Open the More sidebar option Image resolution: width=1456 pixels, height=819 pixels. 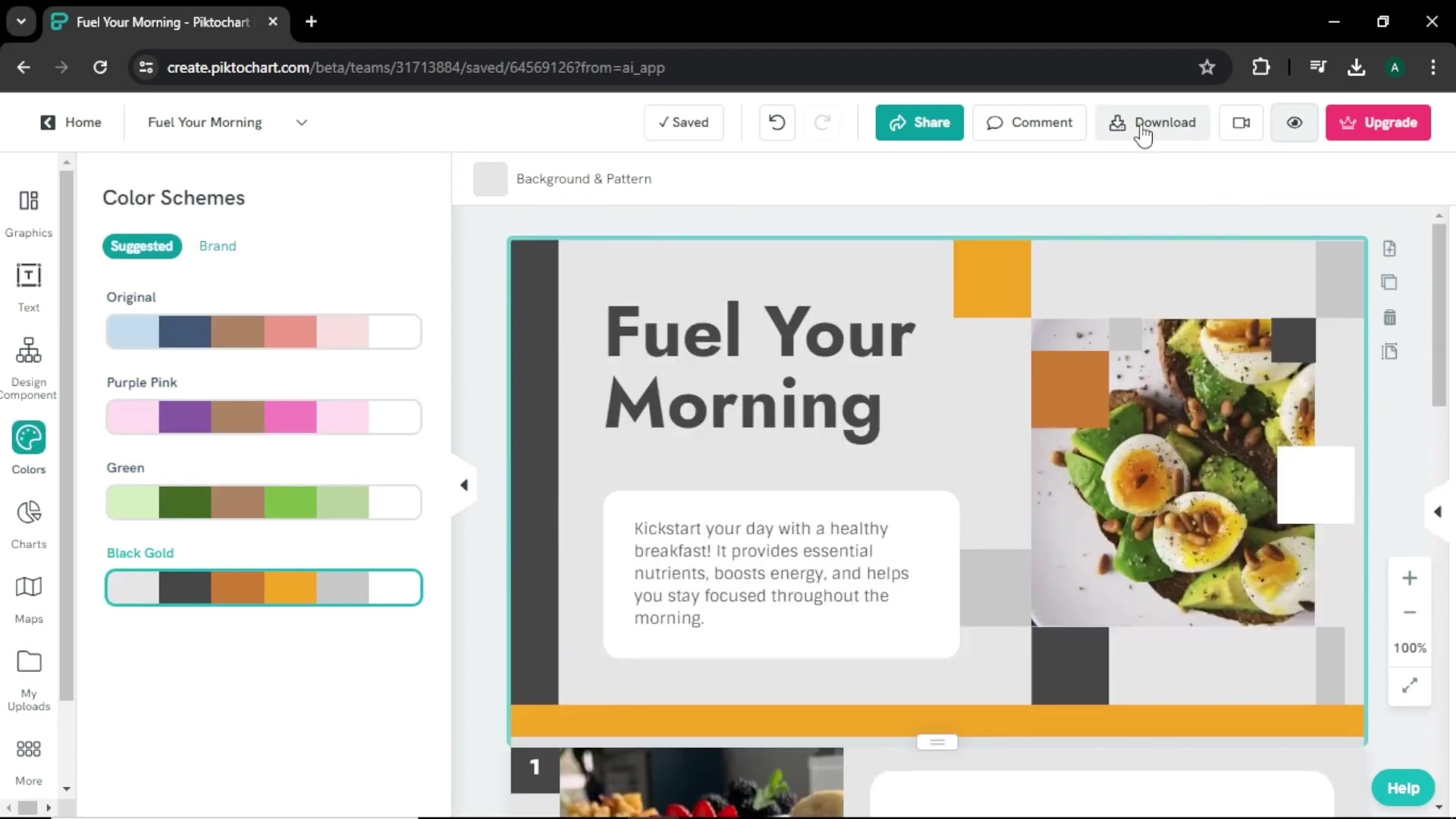(29, 763)
